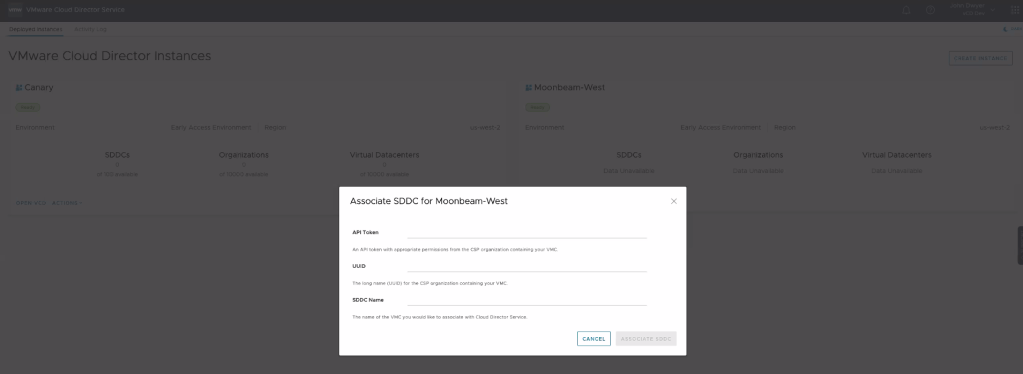The image size is (1023, 374).
Task: Expand the Actions dropdown for Canary
Action: (x=67, y=203)
